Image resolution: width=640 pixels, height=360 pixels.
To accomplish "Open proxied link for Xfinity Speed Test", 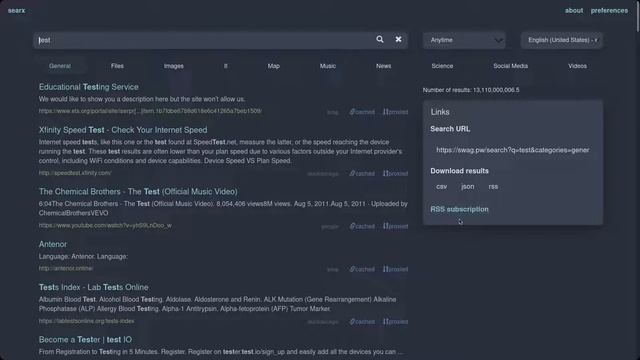I will tap(396, 173).
